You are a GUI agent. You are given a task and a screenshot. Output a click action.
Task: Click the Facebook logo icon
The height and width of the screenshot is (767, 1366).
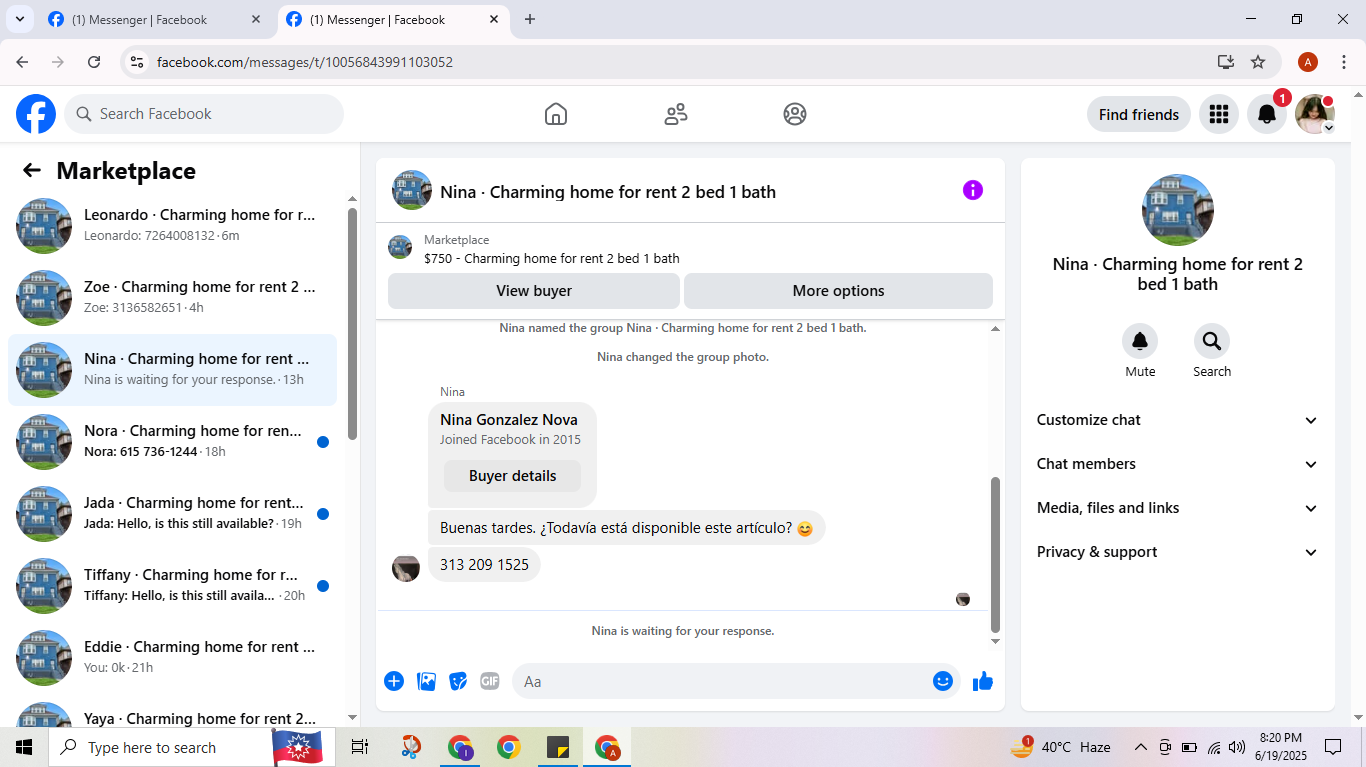[x=36, y=114]
